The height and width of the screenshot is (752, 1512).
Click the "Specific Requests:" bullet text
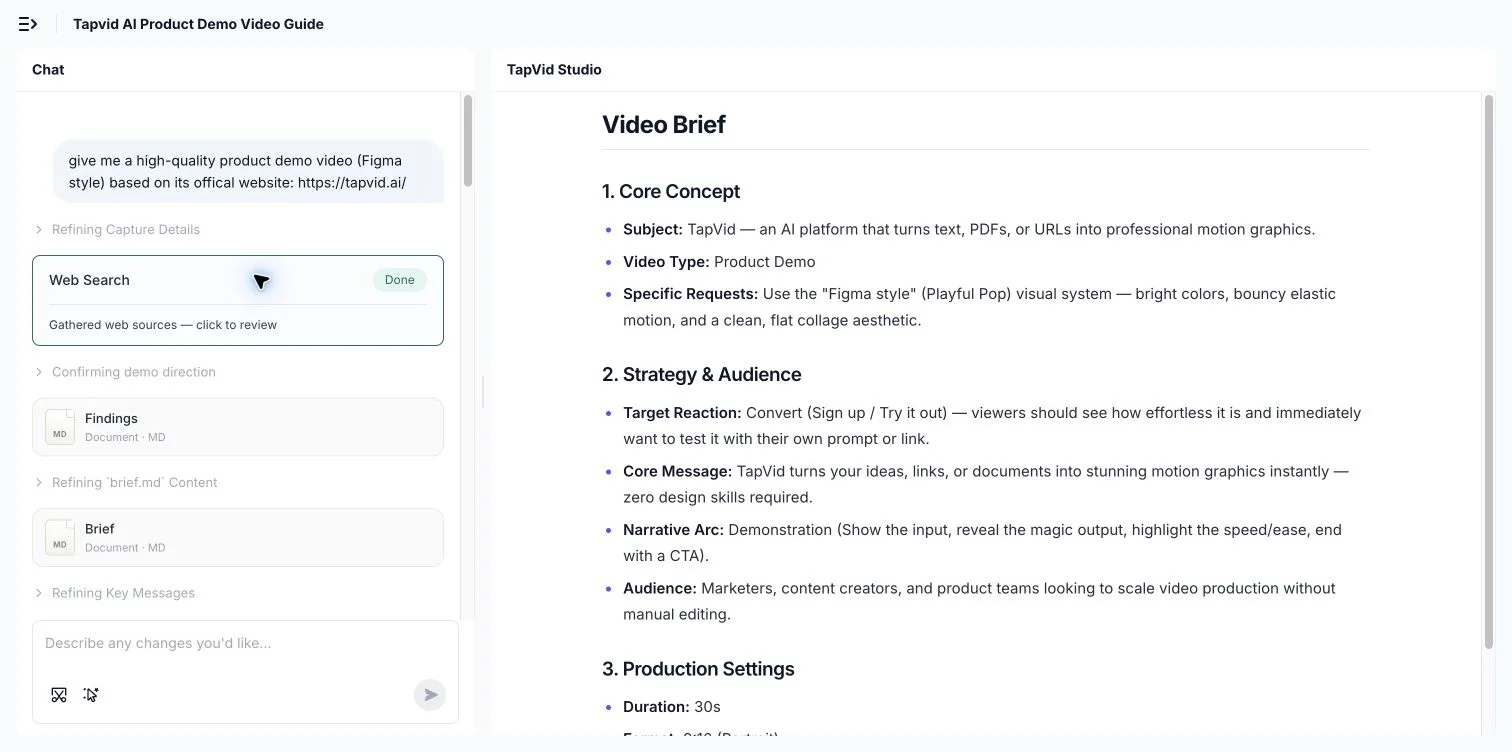(979, 307)
